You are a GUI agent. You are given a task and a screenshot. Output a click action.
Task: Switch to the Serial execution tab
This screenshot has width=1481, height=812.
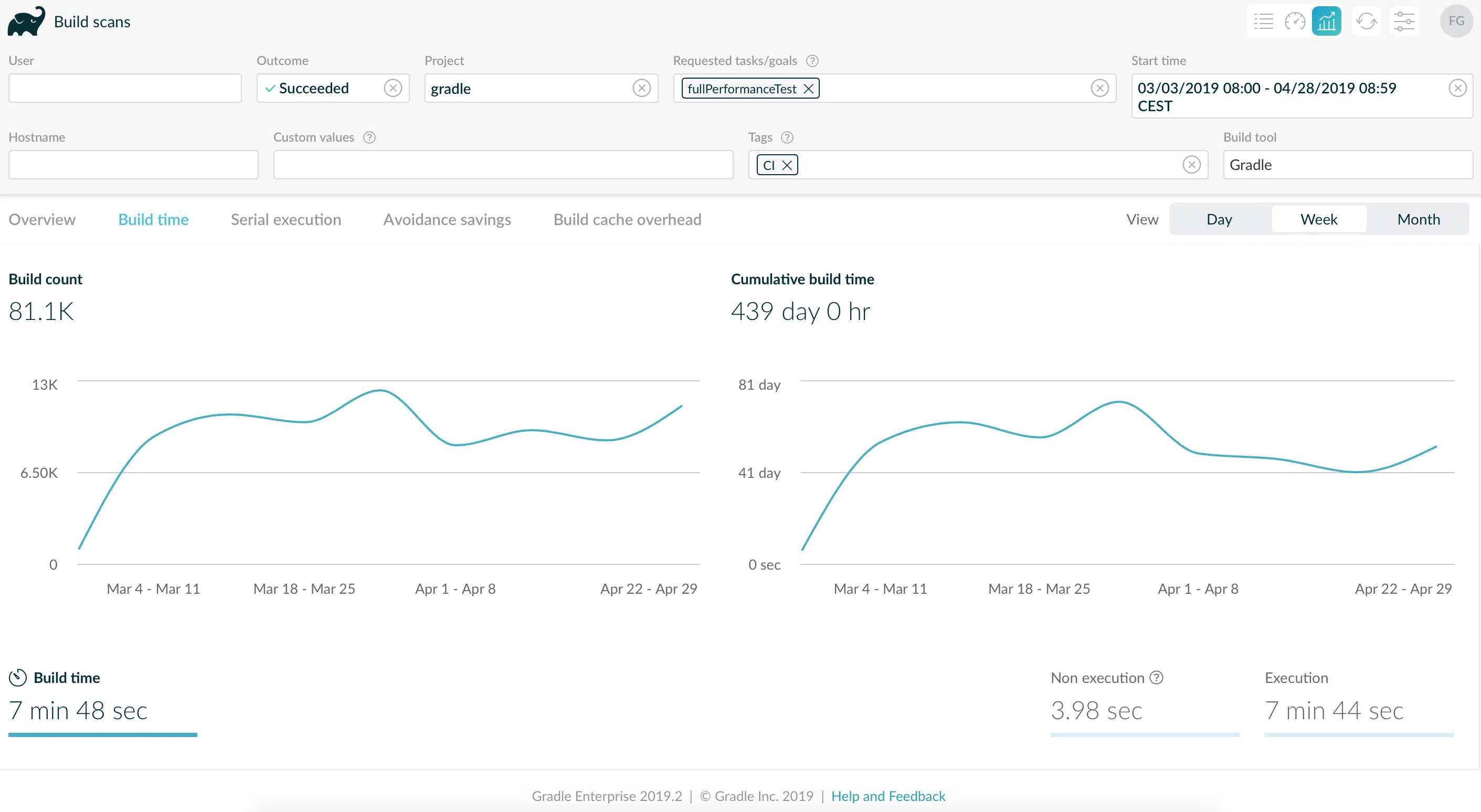[x=285, y=219]
